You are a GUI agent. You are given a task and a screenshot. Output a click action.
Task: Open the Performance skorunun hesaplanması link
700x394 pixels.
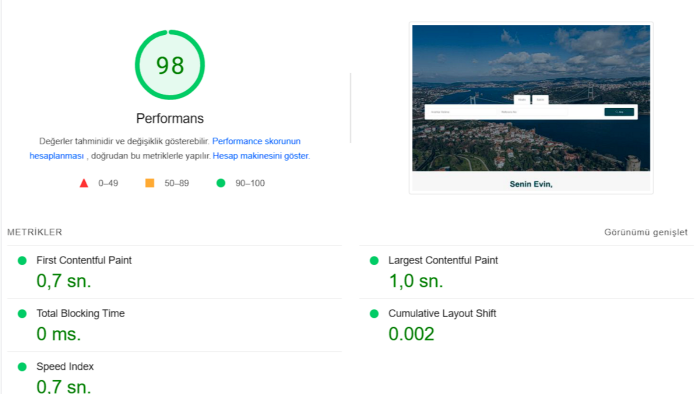click(x=256, y=141)
